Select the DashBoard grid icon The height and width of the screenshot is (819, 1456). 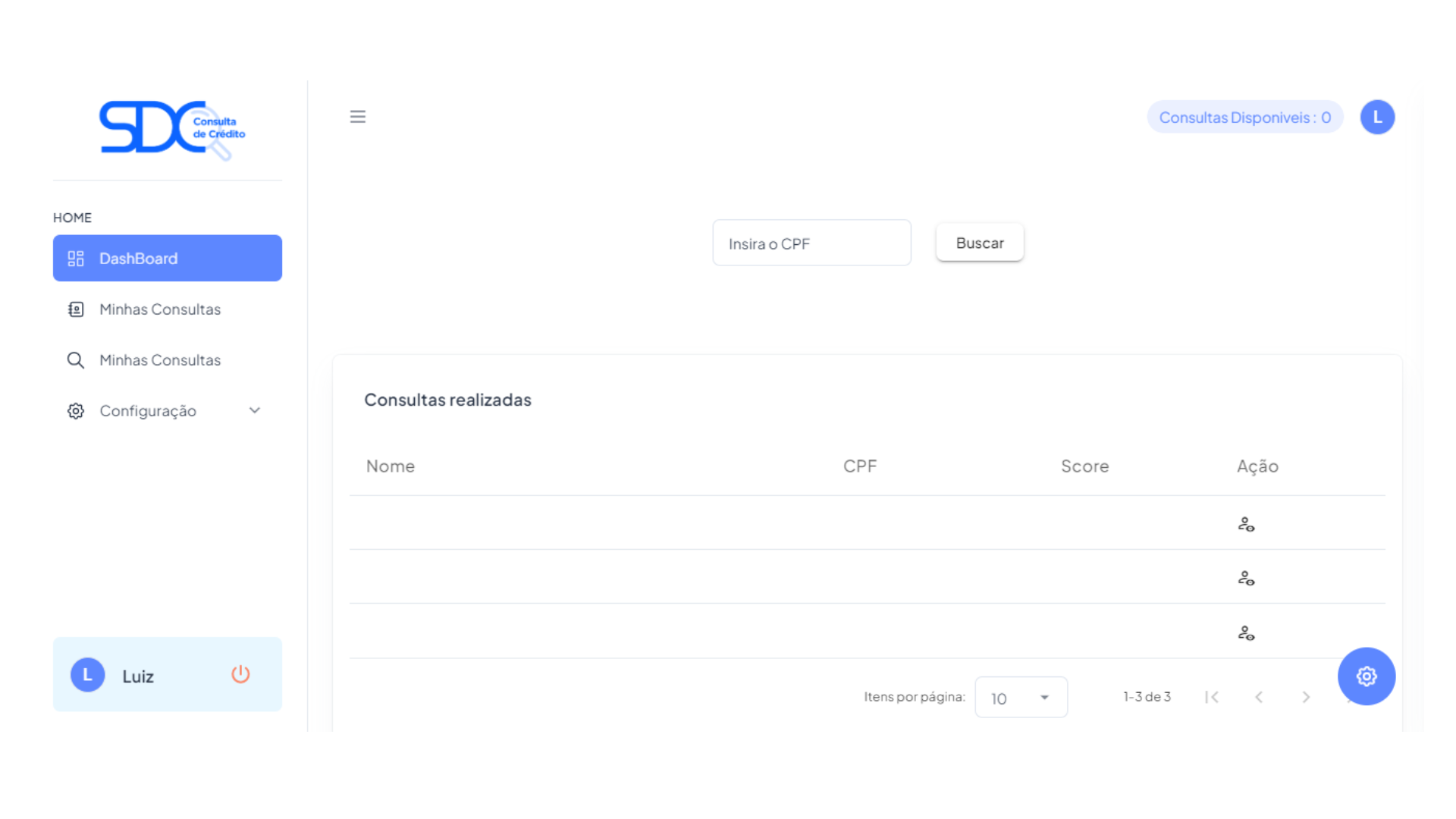(76, 258)
